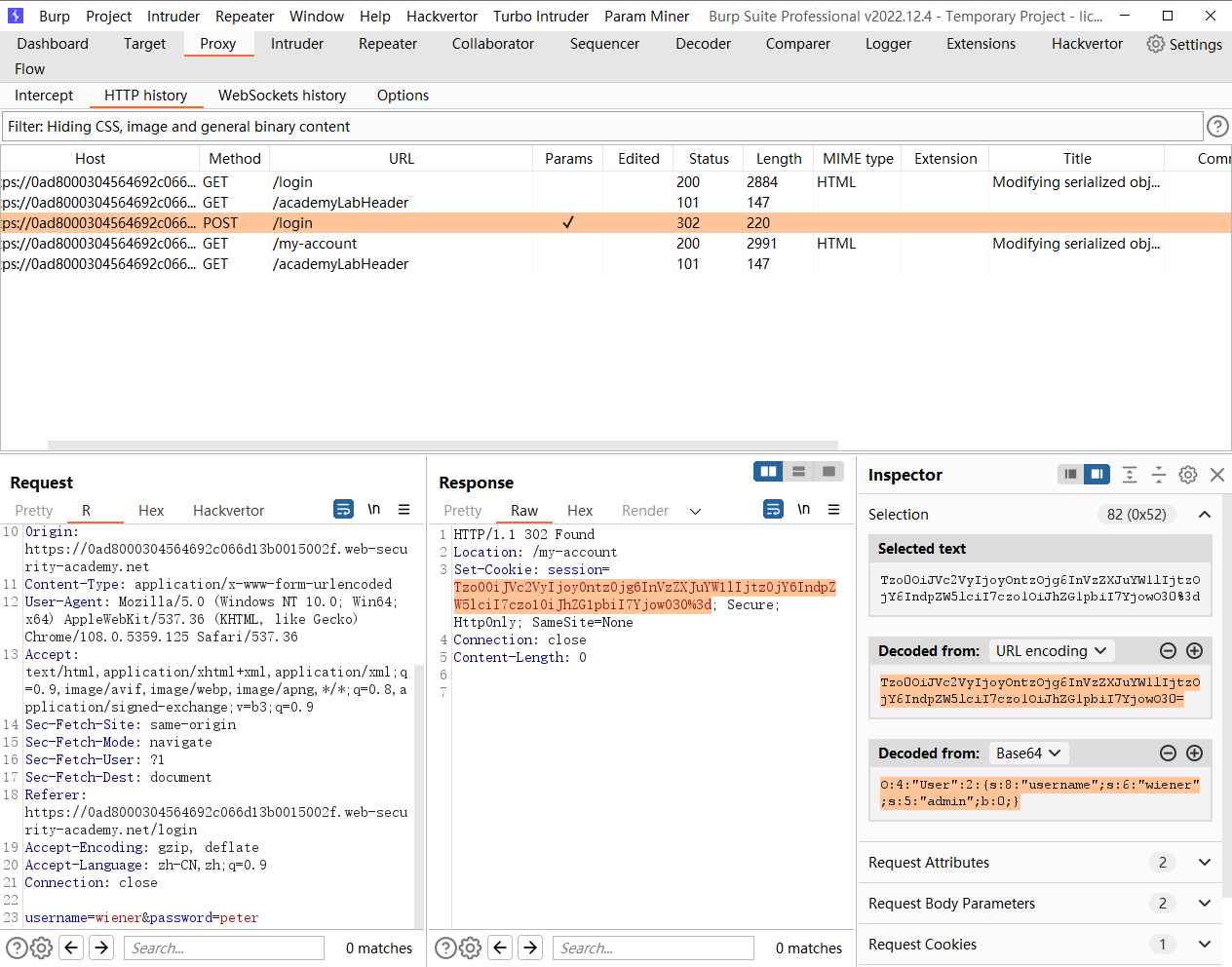The image size is (1232, 967).
Task: Open Response panel hamburger options menu
Action: [x=833, y=509]
